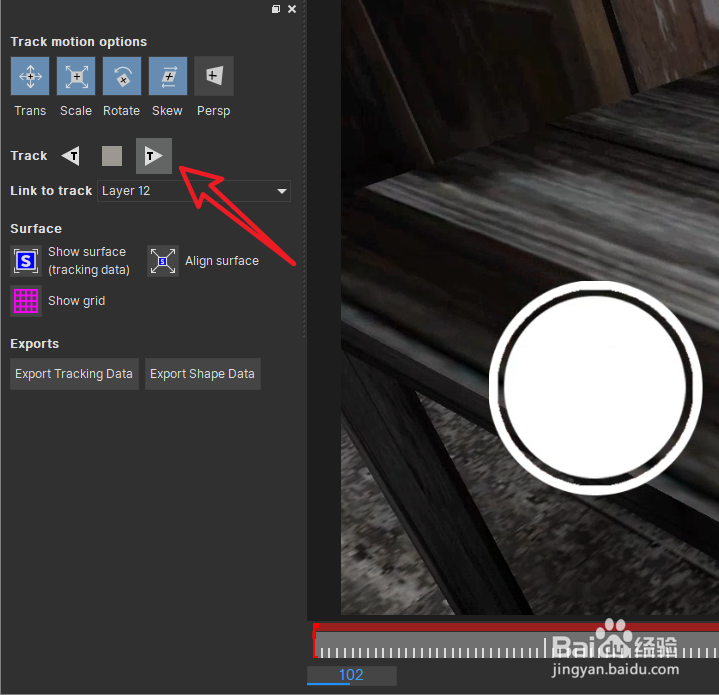Click the Show surface (tracking data) label

[x=89, y=261]
